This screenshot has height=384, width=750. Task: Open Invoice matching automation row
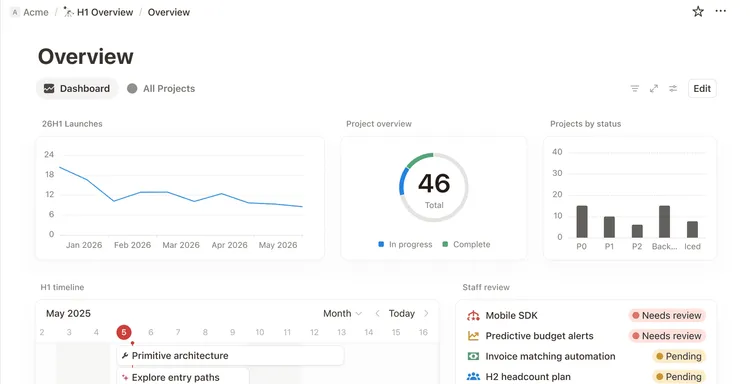[x=586, y=356]
